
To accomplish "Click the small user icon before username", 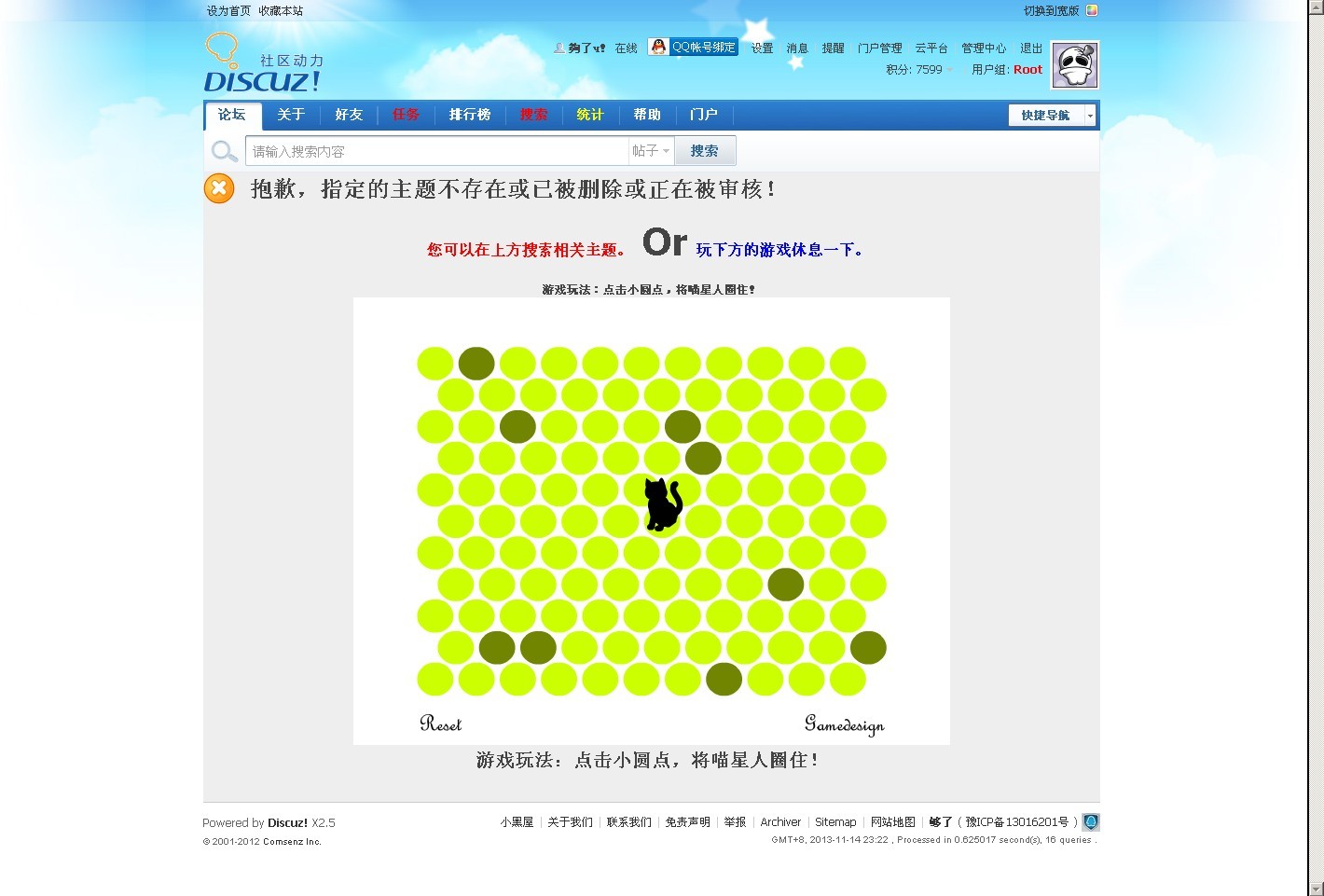I will (559, 48).
